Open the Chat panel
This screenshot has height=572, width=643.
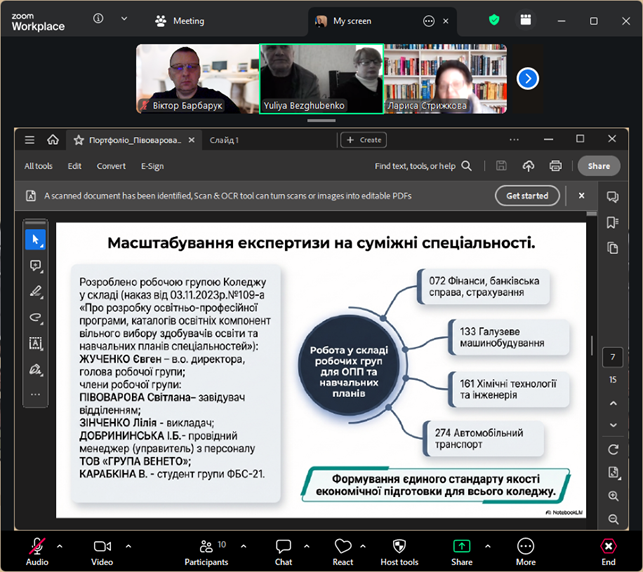(283, 552)
